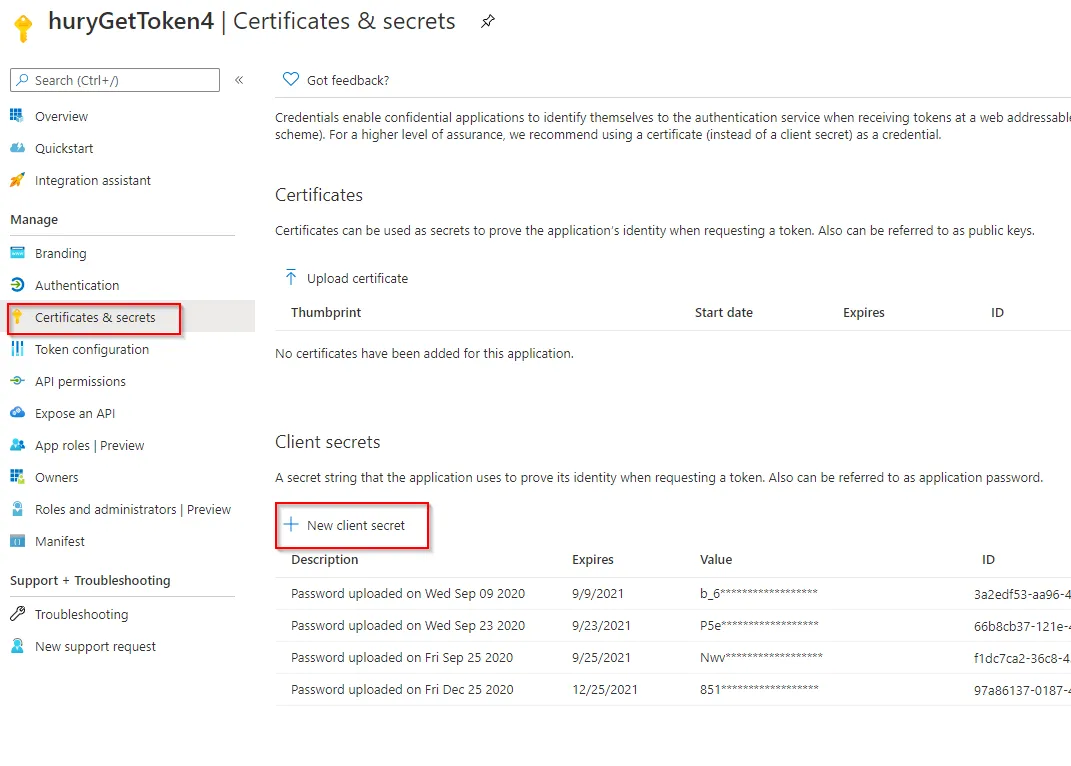The image size is (1071, 766).
Task: Open the Branding page
Action: pos(61,254)
